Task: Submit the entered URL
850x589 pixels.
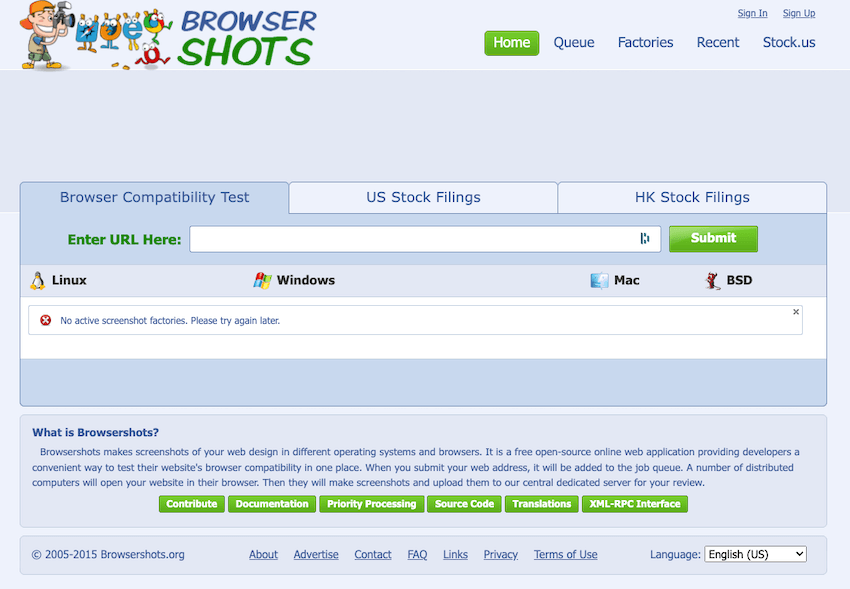Action: click(x=713, y=239)
